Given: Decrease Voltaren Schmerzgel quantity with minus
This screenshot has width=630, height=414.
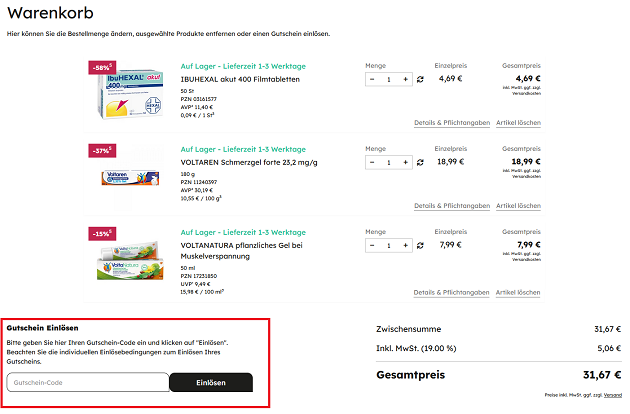Looking at the screenshot, I should pos(372,162).
